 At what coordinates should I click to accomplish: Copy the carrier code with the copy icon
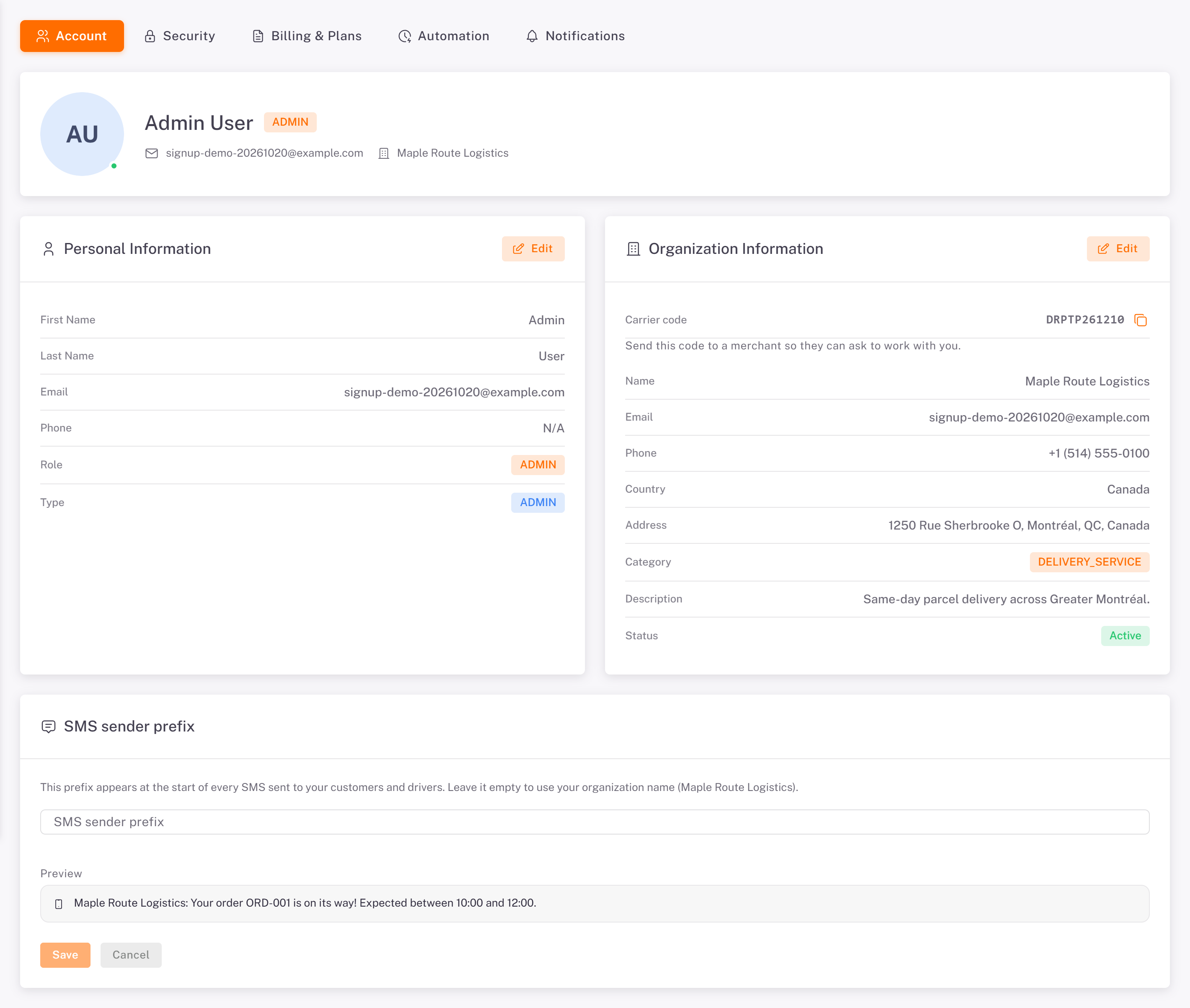(x=1140, y=320)
